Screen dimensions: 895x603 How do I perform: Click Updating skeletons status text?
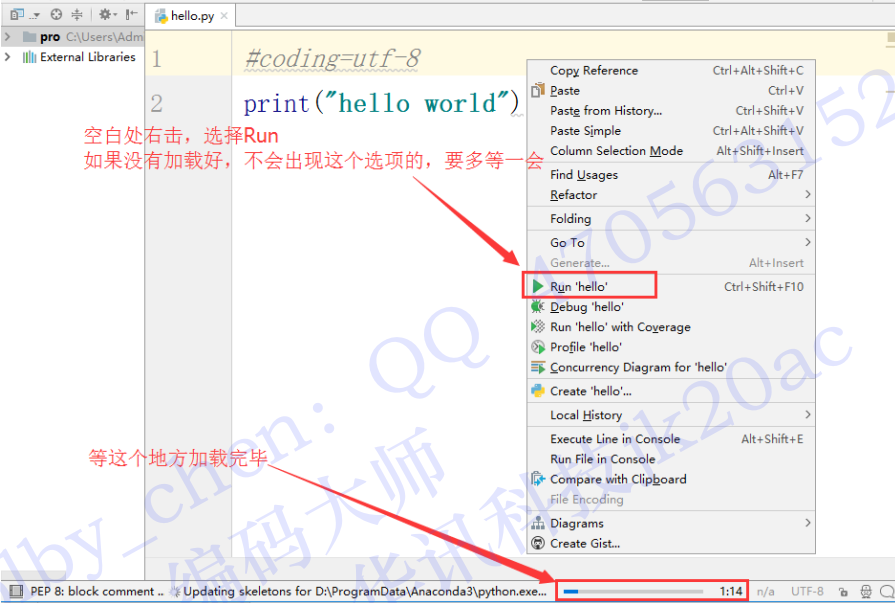click(x=364, y=591)
